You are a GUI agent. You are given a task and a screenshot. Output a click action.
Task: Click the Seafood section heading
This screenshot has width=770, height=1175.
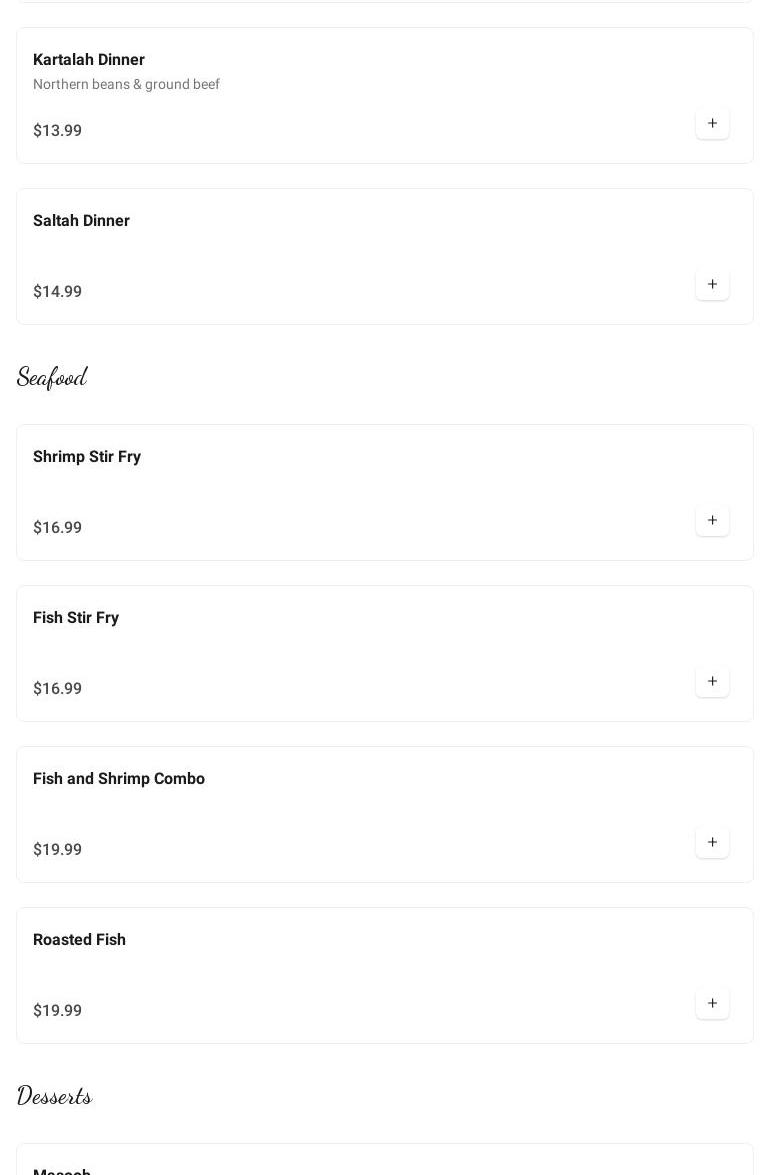click(x=52, y=377)
